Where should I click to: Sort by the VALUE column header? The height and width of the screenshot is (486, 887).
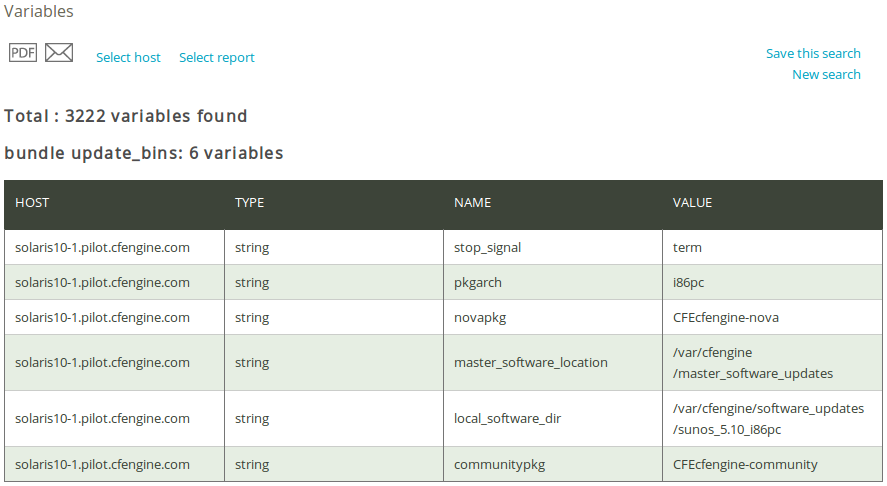click(692, 203)
